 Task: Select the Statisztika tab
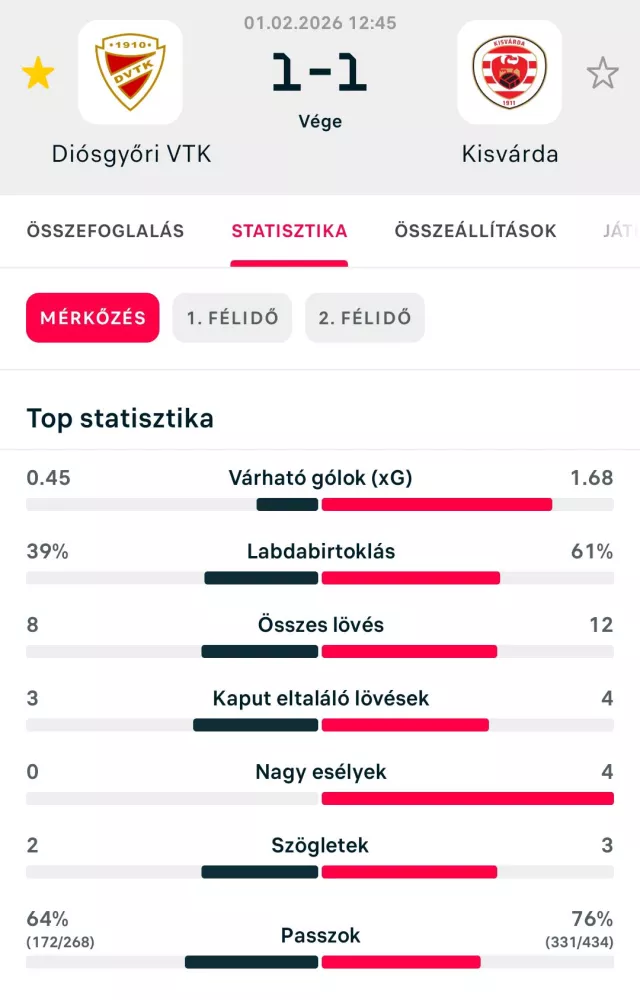[289, 231]
